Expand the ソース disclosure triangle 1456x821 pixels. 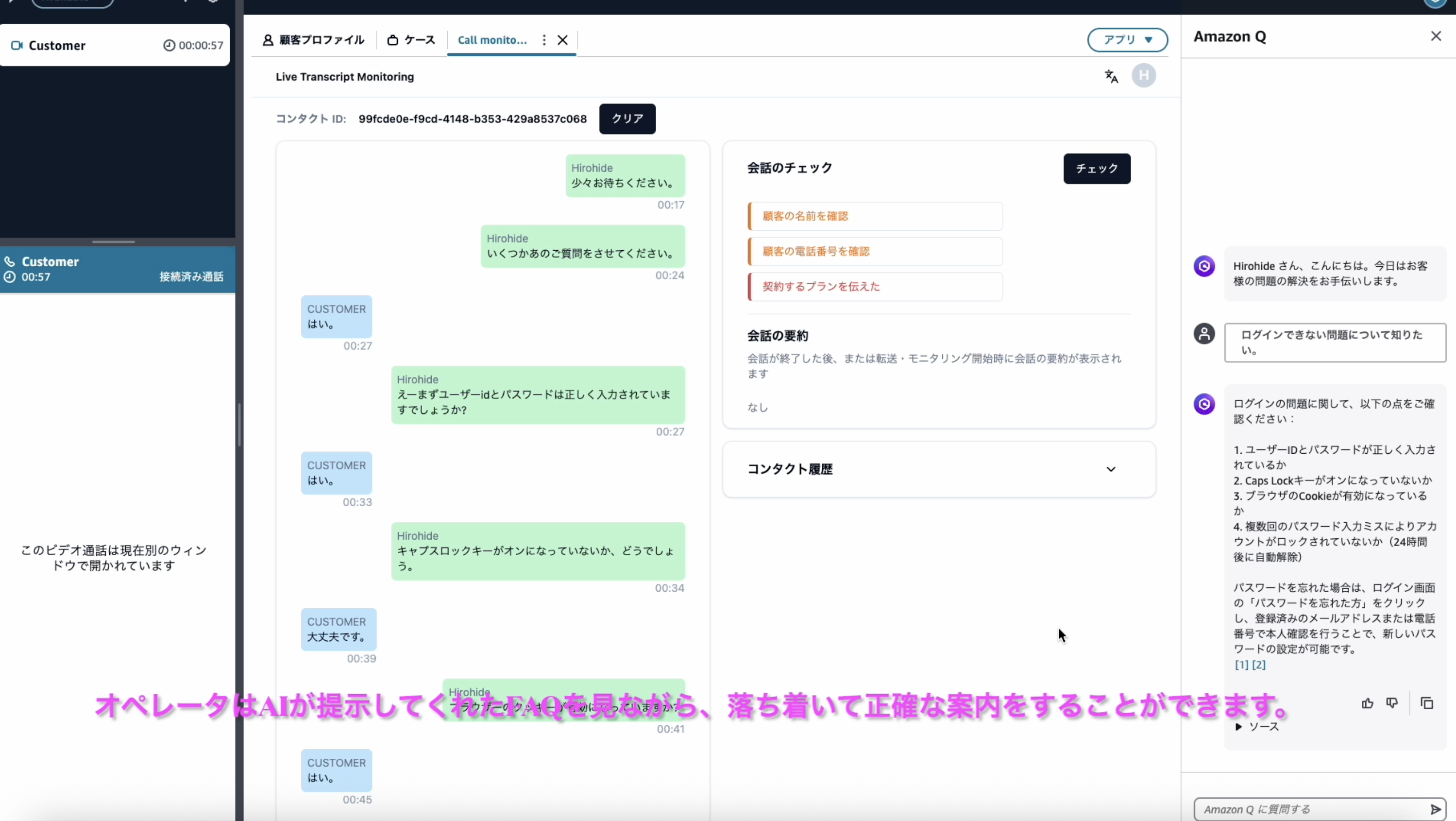pos(1238,727)
